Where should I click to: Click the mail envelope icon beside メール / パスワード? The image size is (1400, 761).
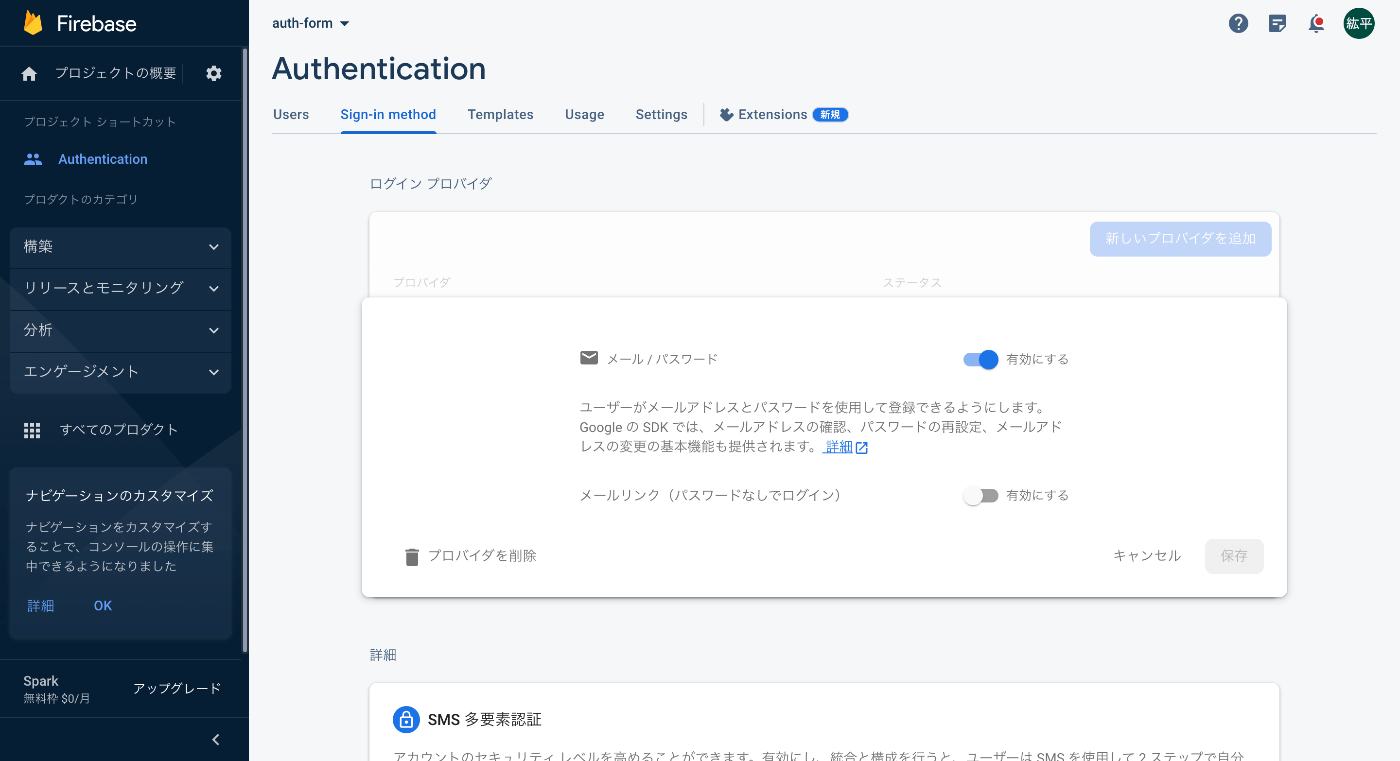click(589, 358)
